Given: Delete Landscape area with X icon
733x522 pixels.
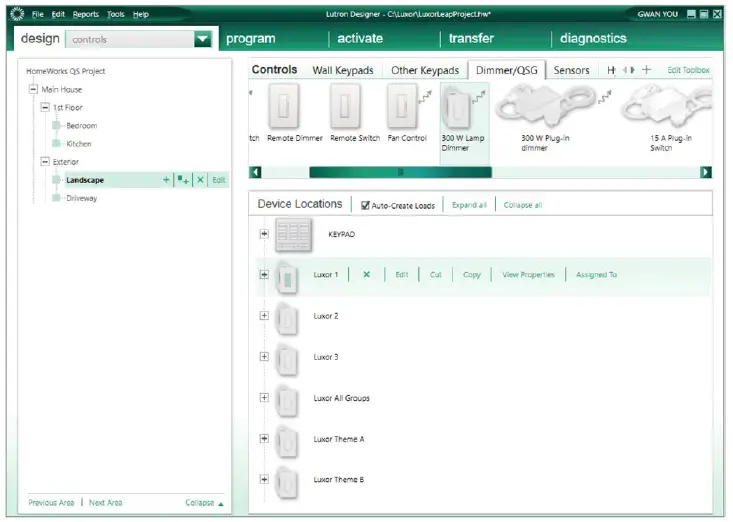Looking at the screenshot, I should [x=200, y=180].
